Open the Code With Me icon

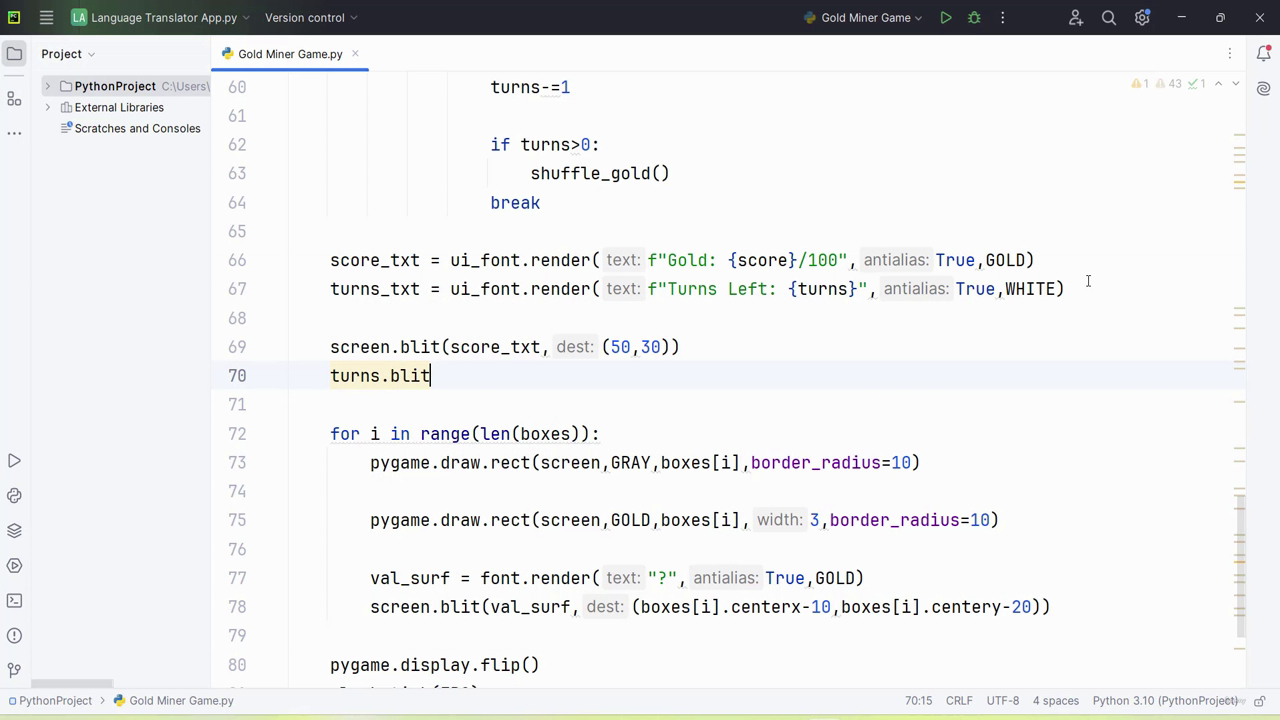1076,18
